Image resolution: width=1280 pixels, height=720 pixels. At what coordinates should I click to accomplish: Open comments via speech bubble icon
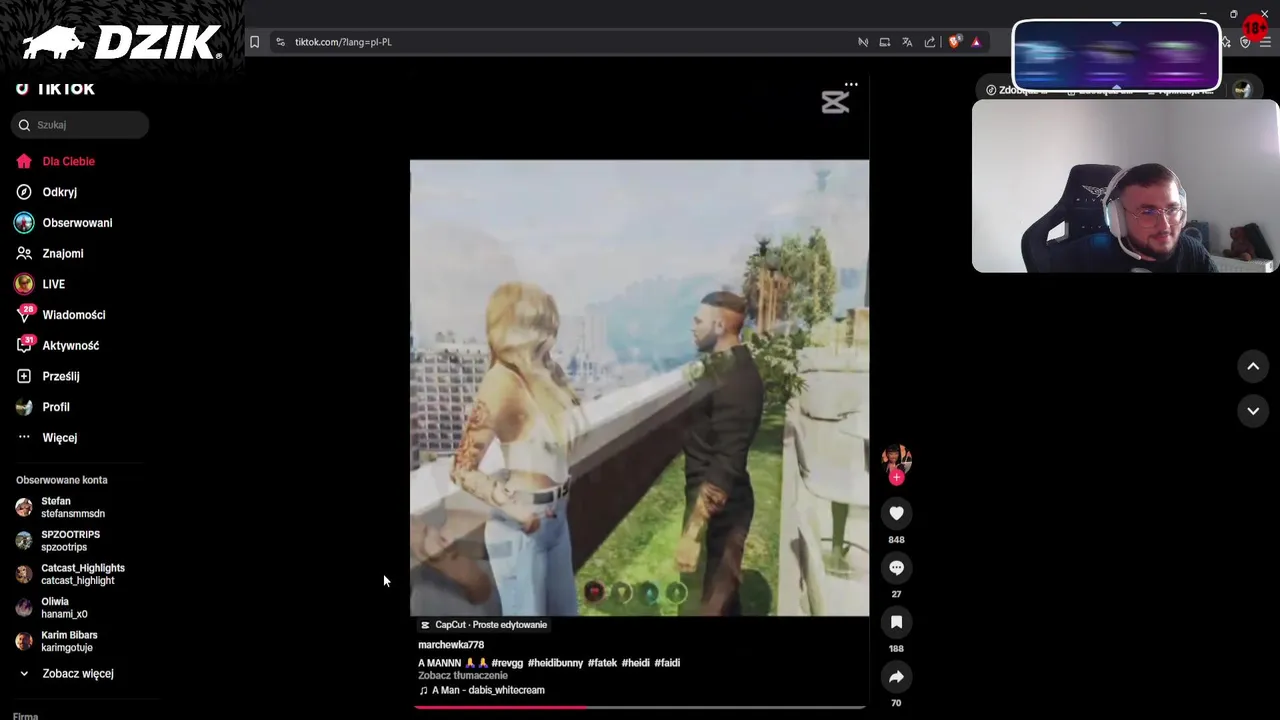click(896, 568)
